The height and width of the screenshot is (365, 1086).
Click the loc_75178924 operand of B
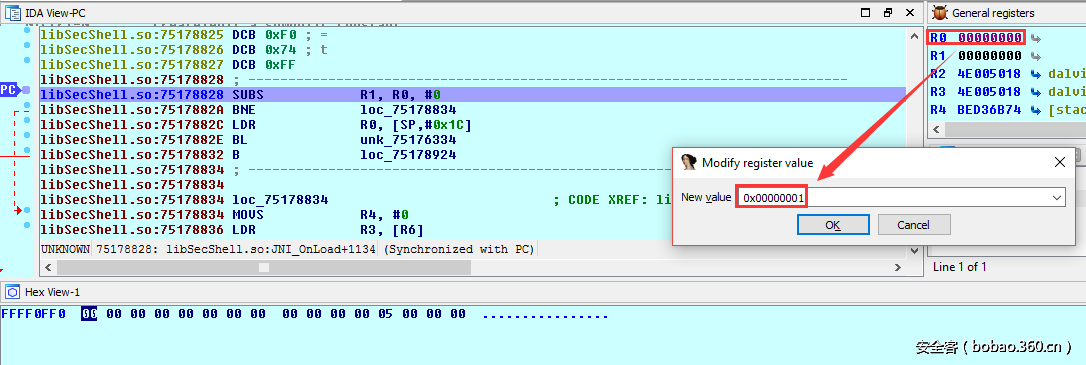coord(408,154)
